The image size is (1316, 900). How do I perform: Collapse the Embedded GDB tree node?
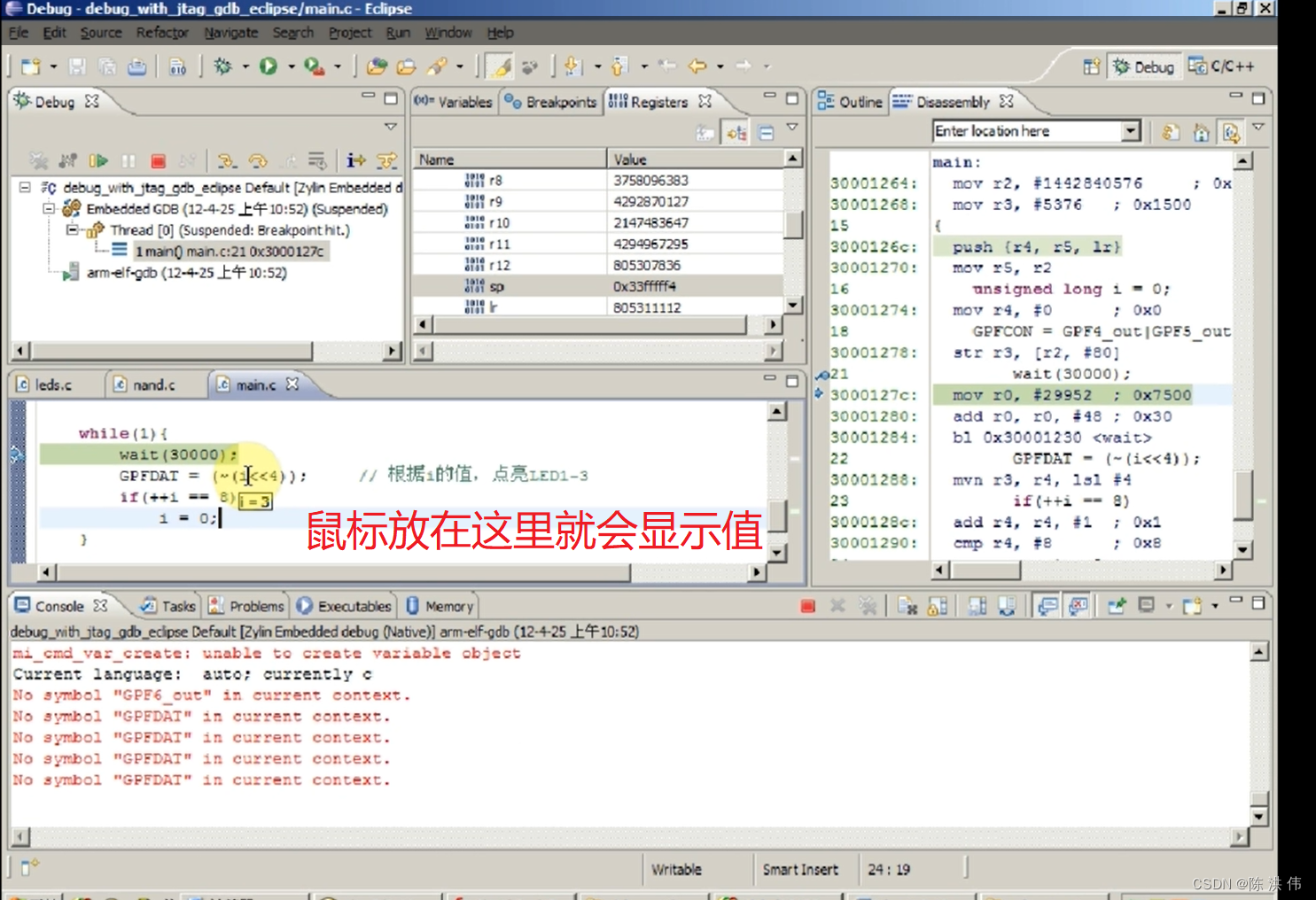(x=50, y=209)
